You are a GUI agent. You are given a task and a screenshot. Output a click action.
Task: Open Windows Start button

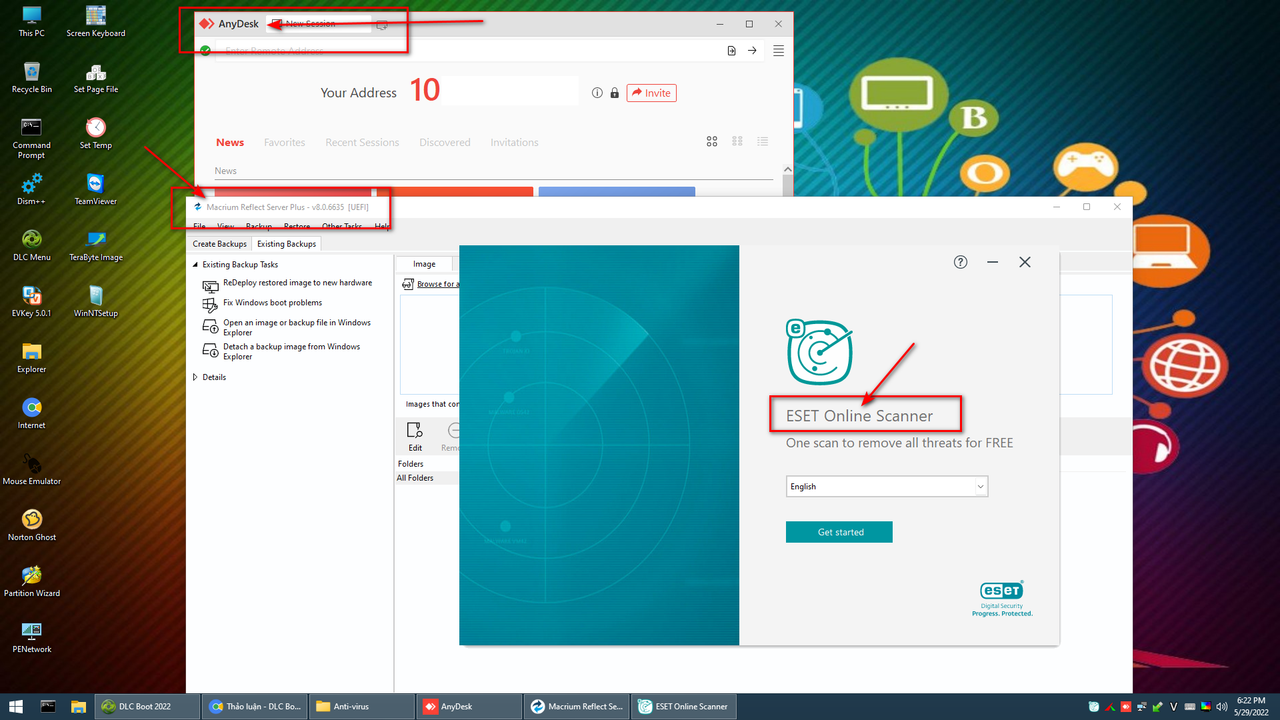click(x=18, y=706)
